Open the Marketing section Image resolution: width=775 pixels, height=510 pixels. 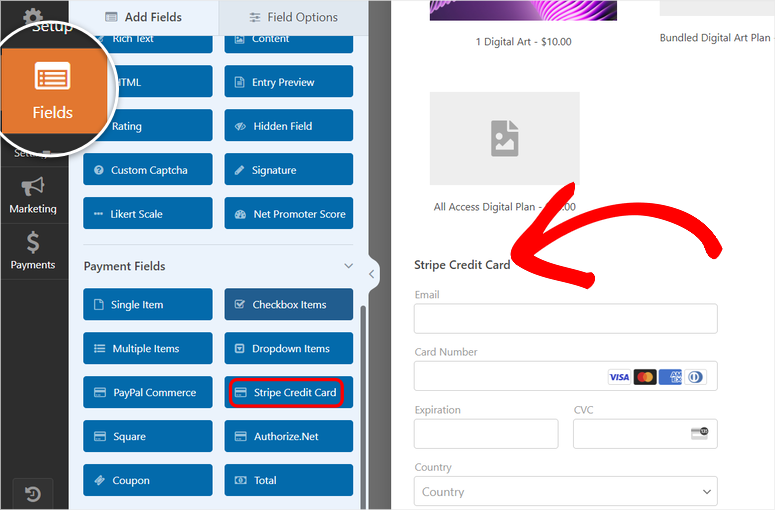pos(33,196)
